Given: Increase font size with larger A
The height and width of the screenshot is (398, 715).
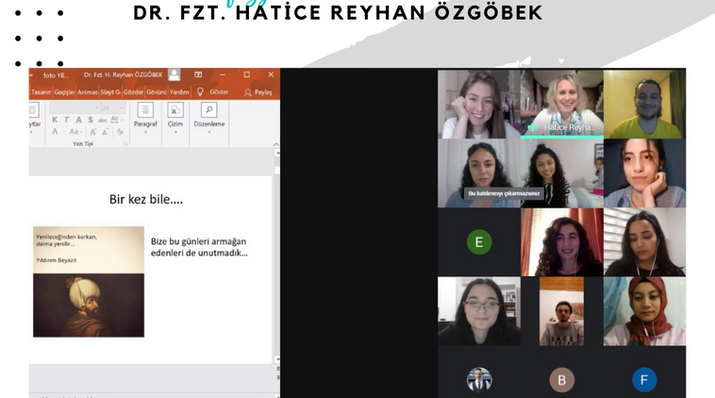Looking at the screenshot, I should pos(93,132).
